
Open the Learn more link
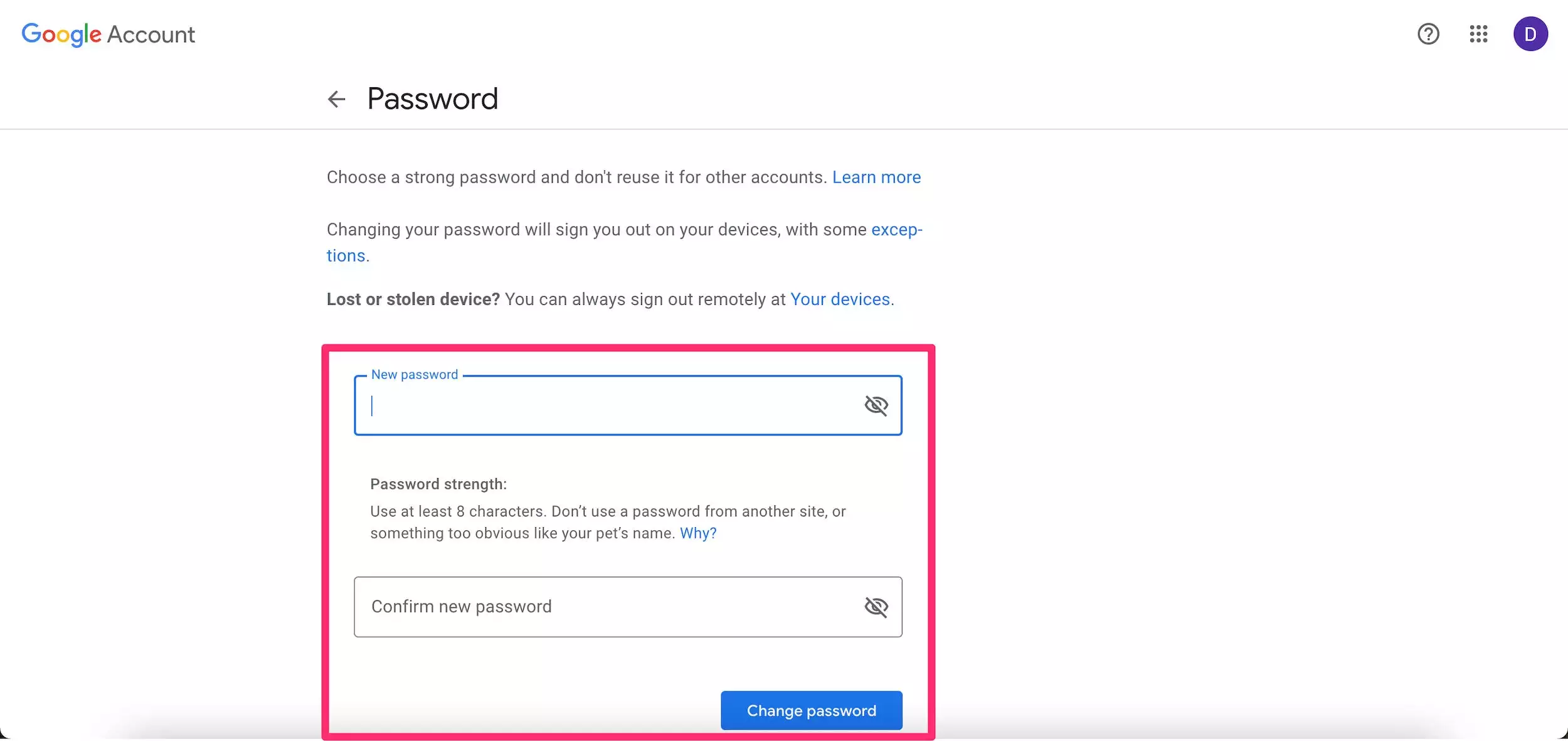[x=876, y=178]
